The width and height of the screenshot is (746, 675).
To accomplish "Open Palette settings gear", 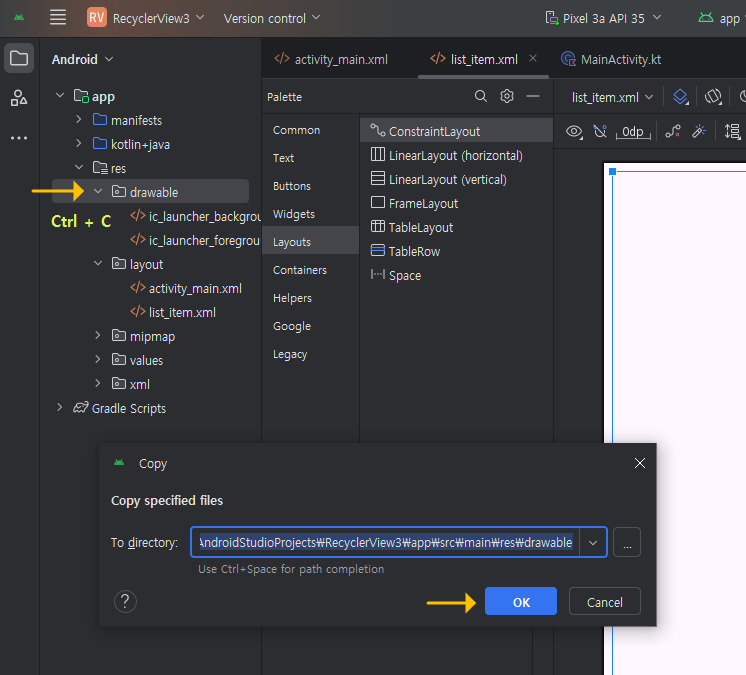I will [x=507, y=97].
